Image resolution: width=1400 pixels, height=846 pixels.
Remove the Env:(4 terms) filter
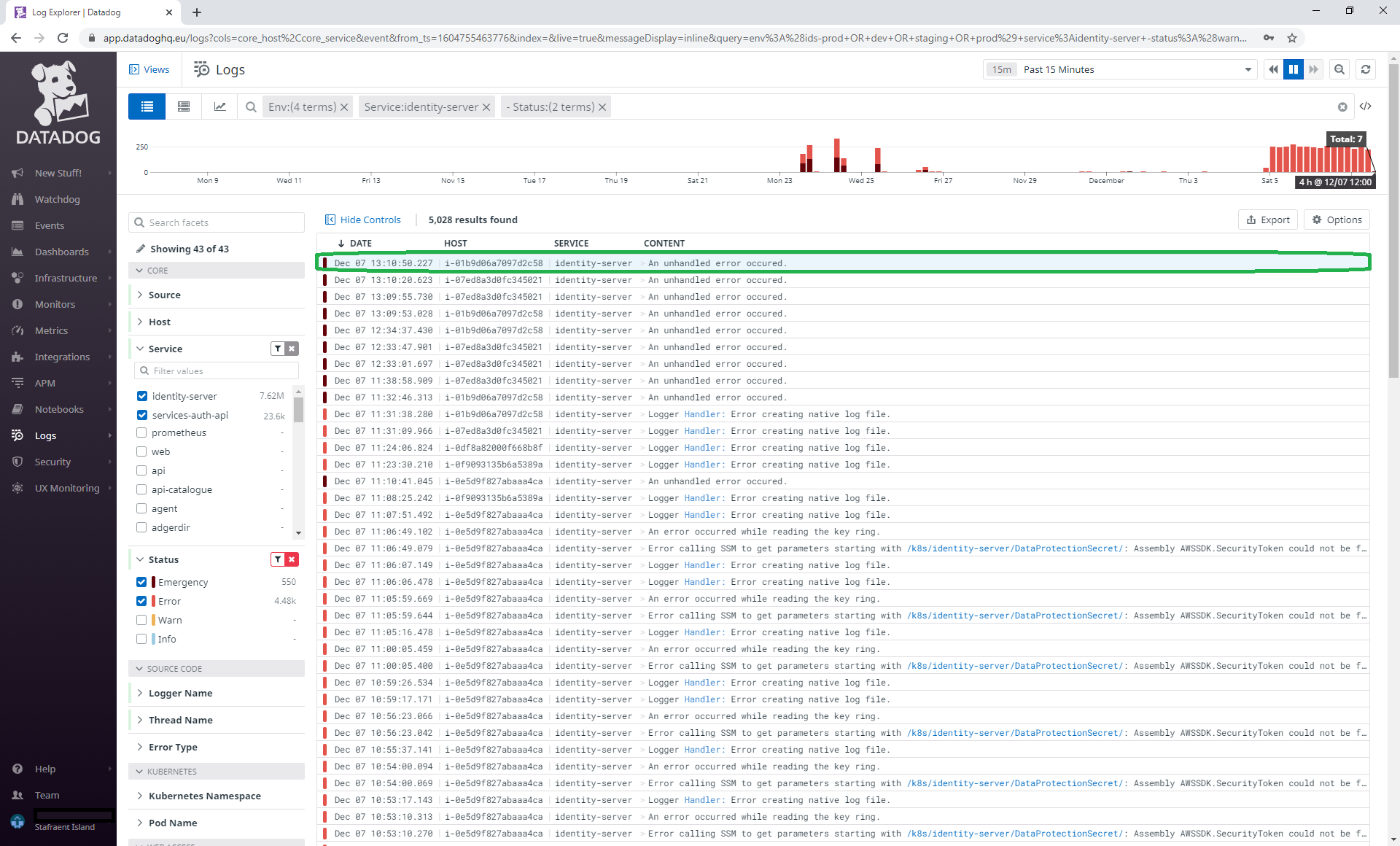(344, 107)
